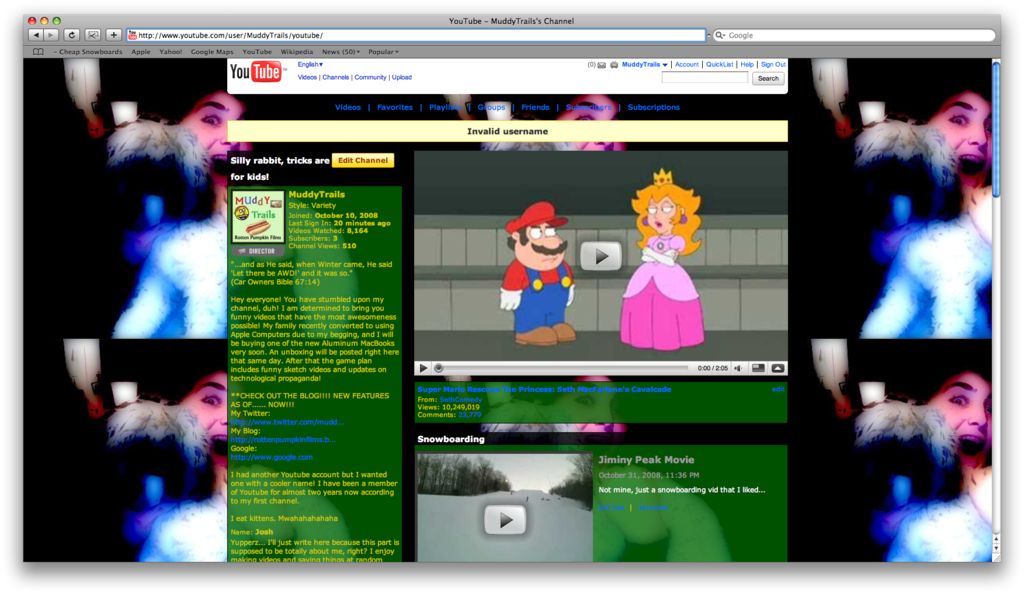Image resolution: width=1024 pixels, height=594 pixels.
Task: Open the Apple bookmark
Action: [x=140, y=52]
